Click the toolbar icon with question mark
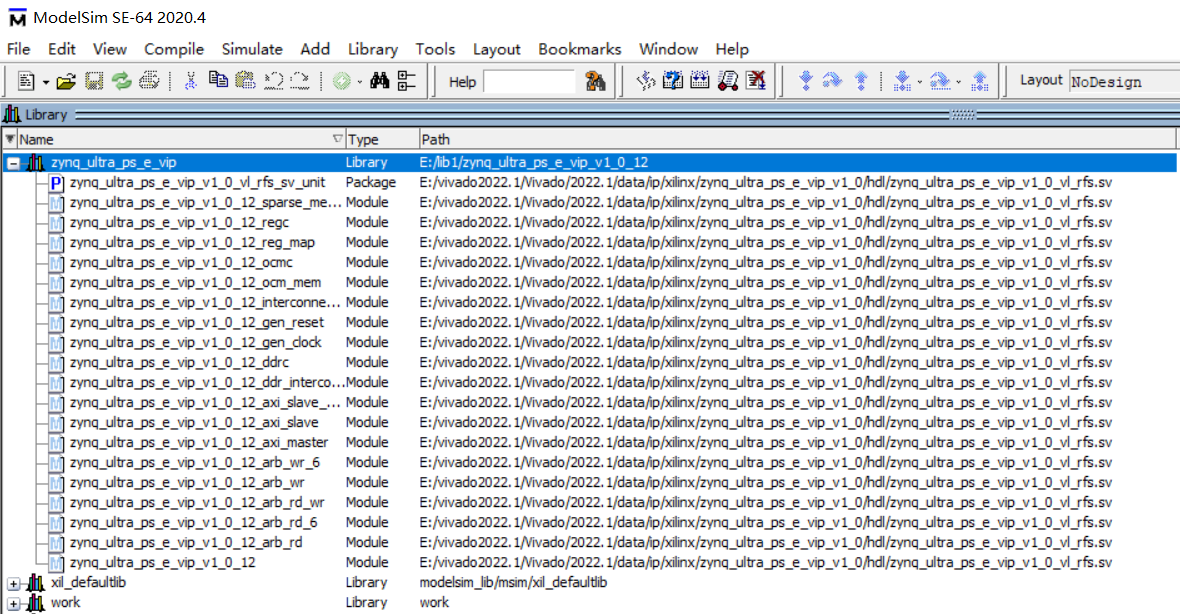The width and height of the screenshot is (1180, 614). coord(673,81)
